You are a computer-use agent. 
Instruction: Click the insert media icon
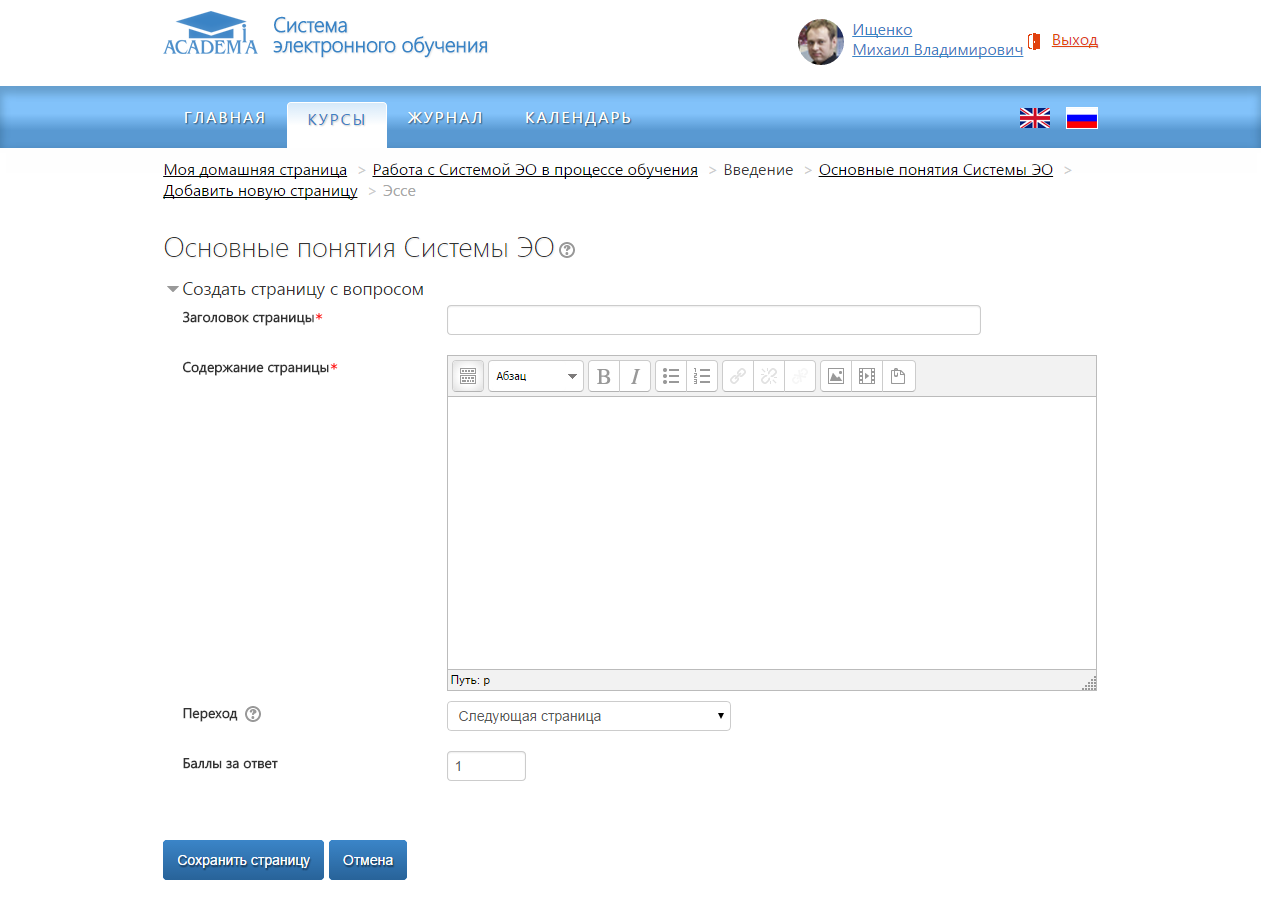[867, 376]
